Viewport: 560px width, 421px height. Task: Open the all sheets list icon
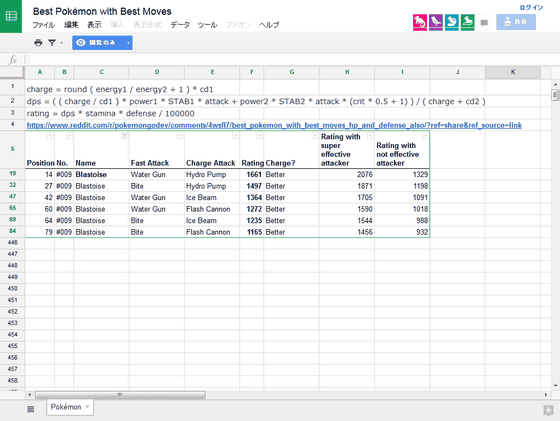point(31,409)
